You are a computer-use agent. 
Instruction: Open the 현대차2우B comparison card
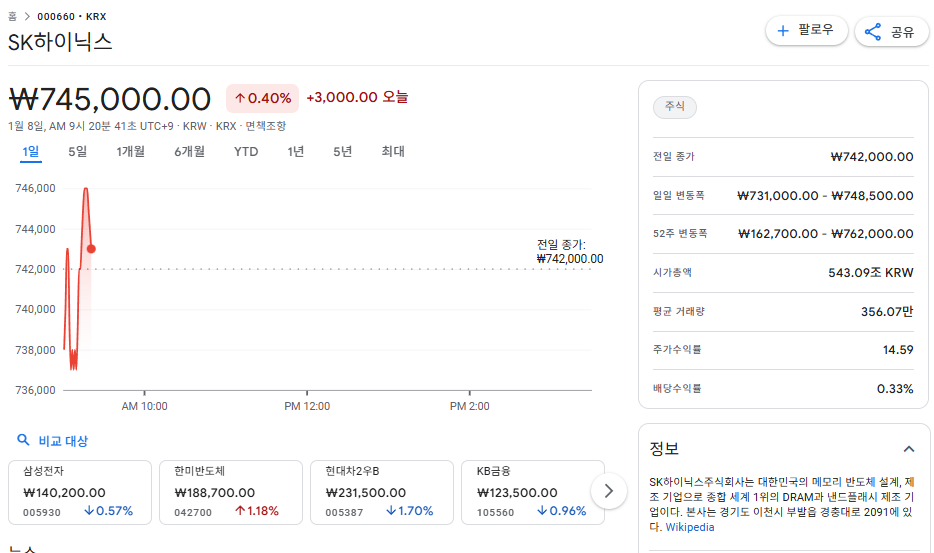(x=382, y=492)
